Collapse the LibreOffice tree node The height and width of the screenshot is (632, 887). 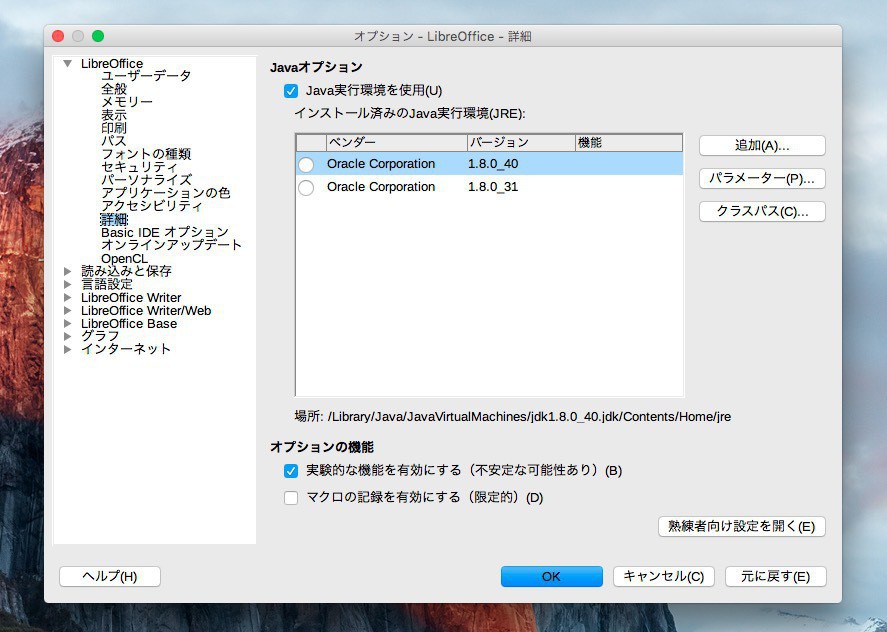(68, 63)
